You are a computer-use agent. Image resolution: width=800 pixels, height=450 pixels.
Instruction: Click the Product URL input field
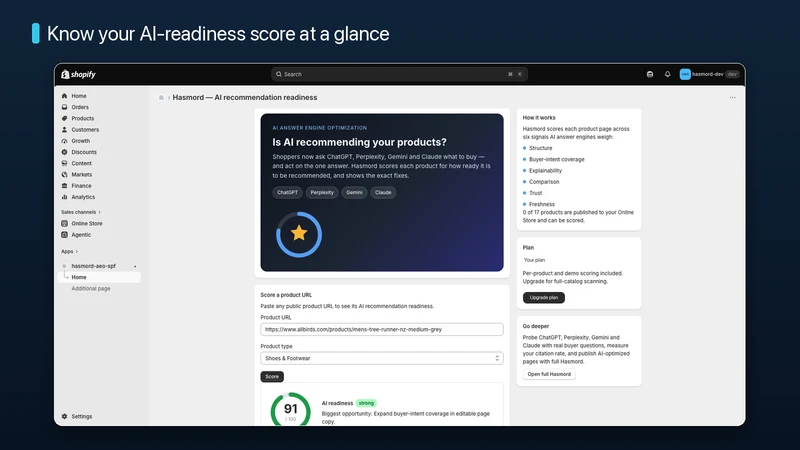(382, 330)
